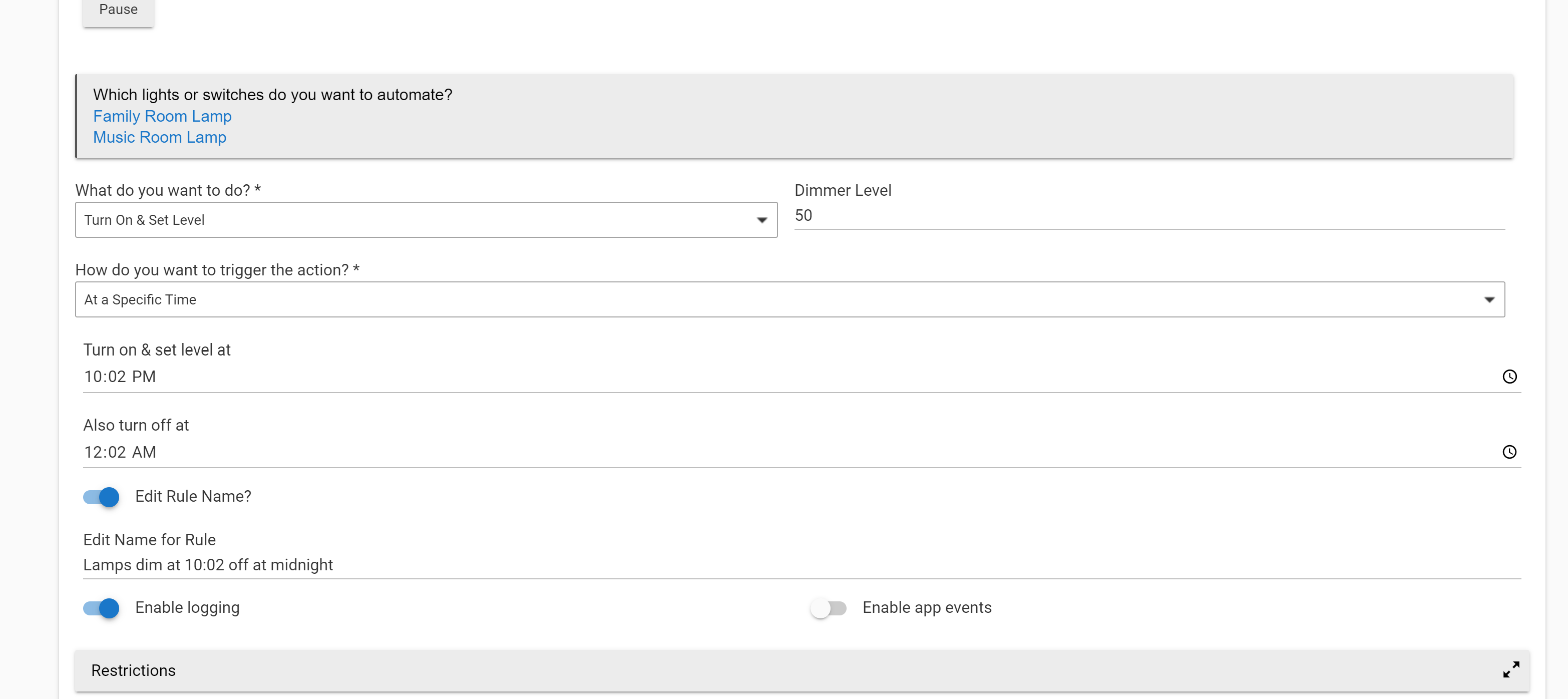
Task: Click the clock icon for turn-off time
Action: point(1509,452)
